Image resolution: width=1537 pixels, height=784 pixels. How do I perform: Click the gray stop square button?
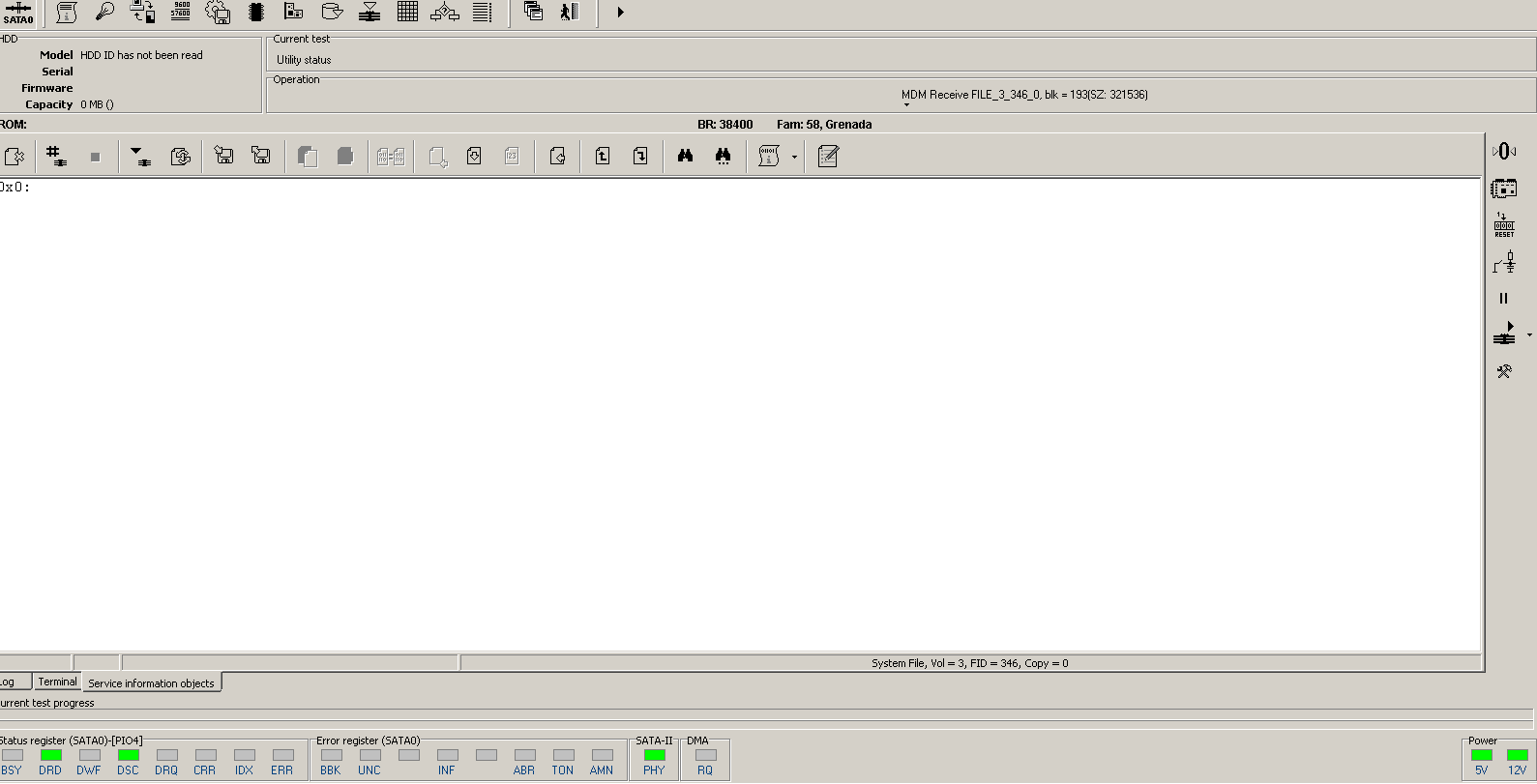point(95,157)
